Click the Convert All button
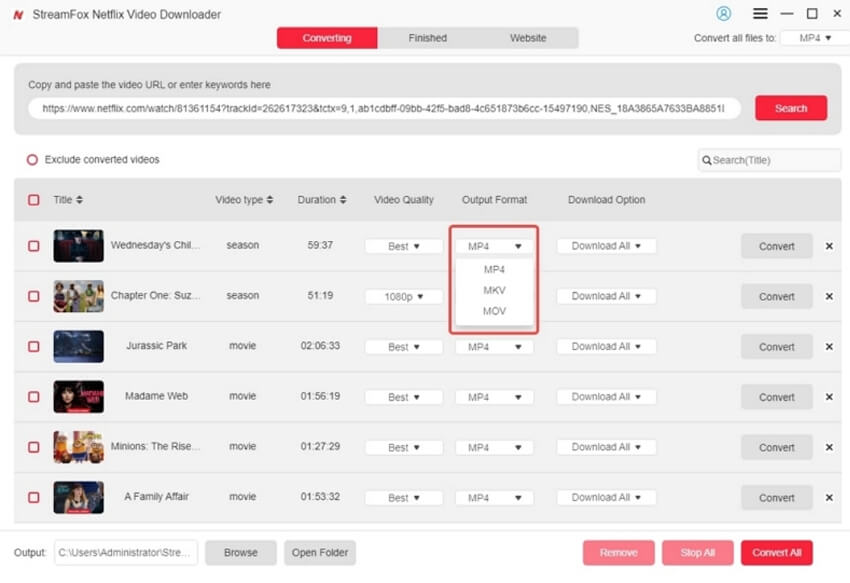Image resolution: width=850 pixels, height=583 pixels. point(776,553)
